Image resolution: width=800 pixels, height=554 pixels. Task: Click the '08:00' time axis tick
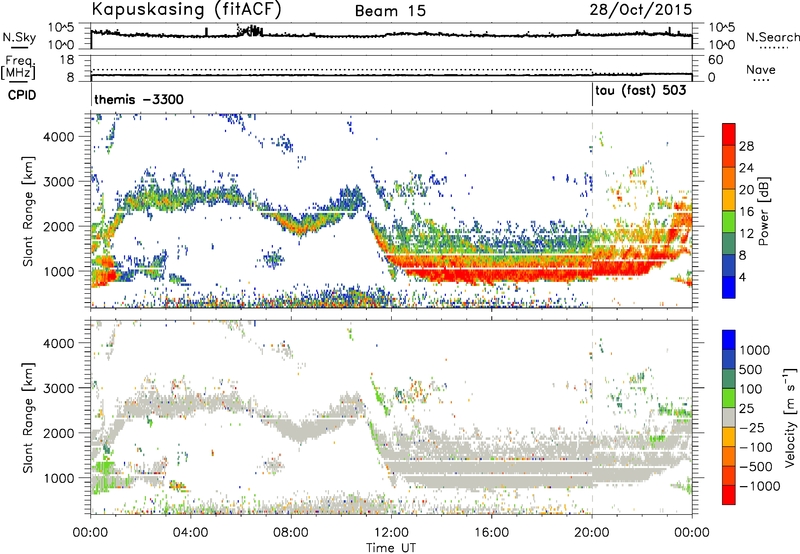pyautogui.click(x=291, y=533)
